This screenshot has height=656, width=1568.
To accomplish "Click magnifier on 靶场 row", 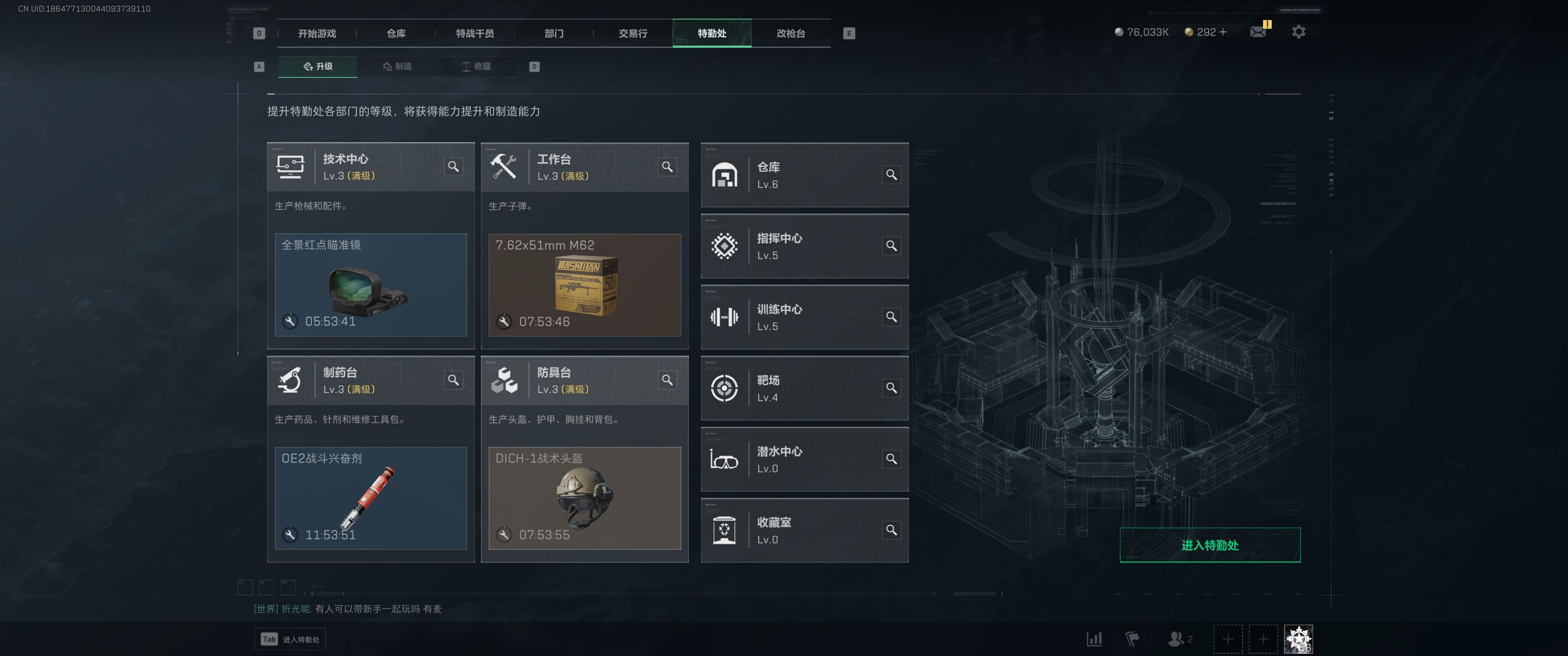I will [x=891, y=388].
